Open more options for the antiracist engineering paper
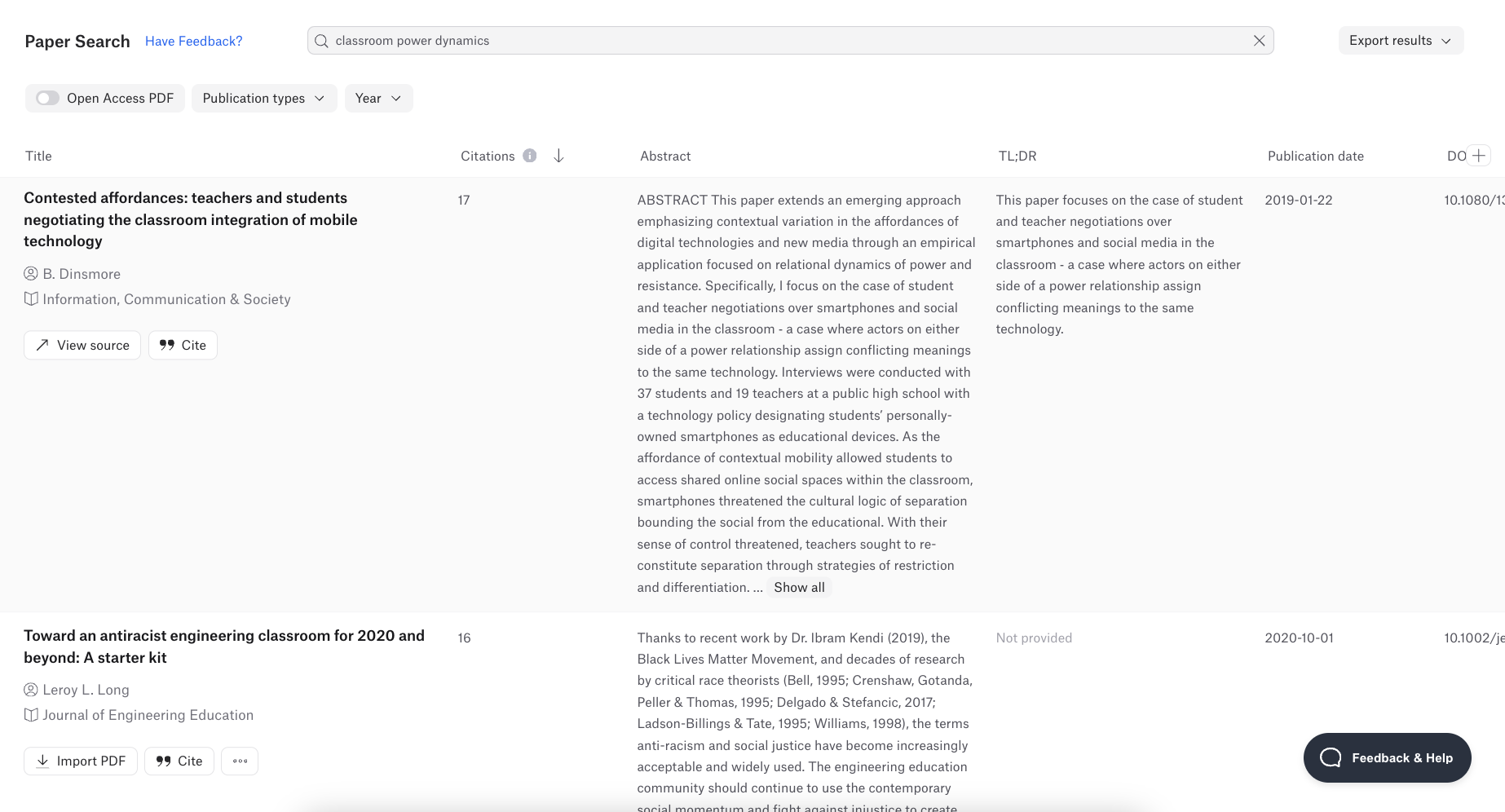 [240, 761]
